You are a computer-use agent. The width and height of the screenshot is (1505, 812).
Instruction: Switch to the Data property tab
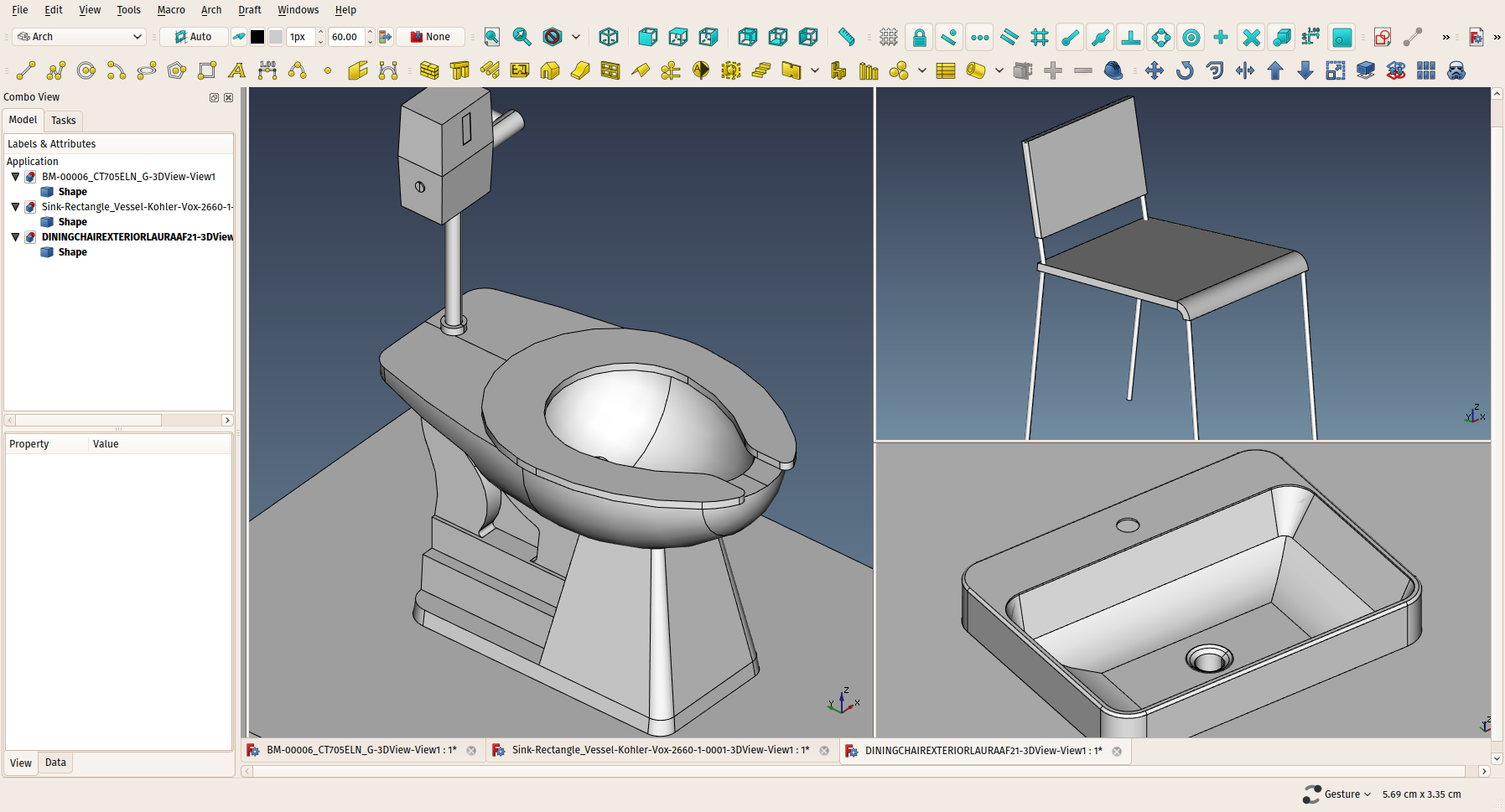point(55,763)
